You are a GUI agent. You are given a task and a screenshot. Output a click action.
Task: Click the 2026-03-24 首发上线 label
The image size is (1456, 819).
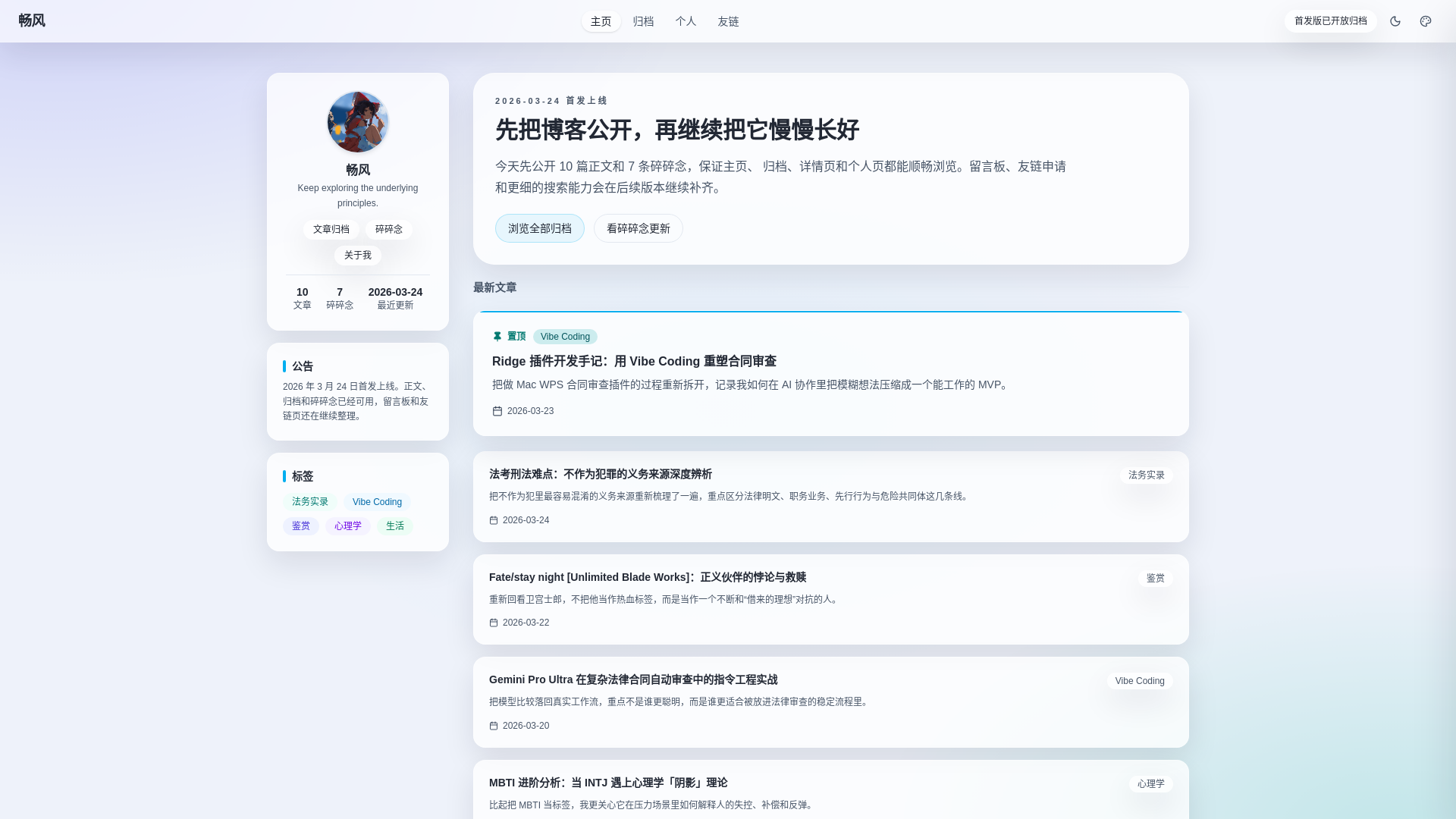(x=551, y=101)
